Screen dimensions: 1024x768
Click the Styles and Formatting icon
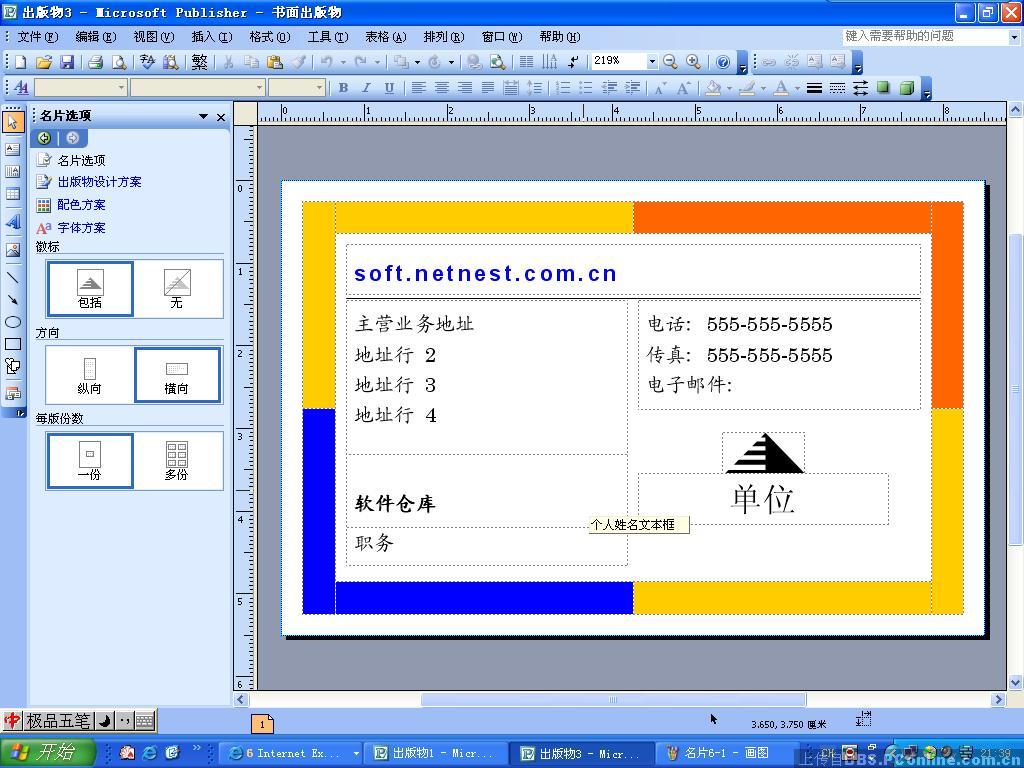pyautogui.click(x=21, y=88)
